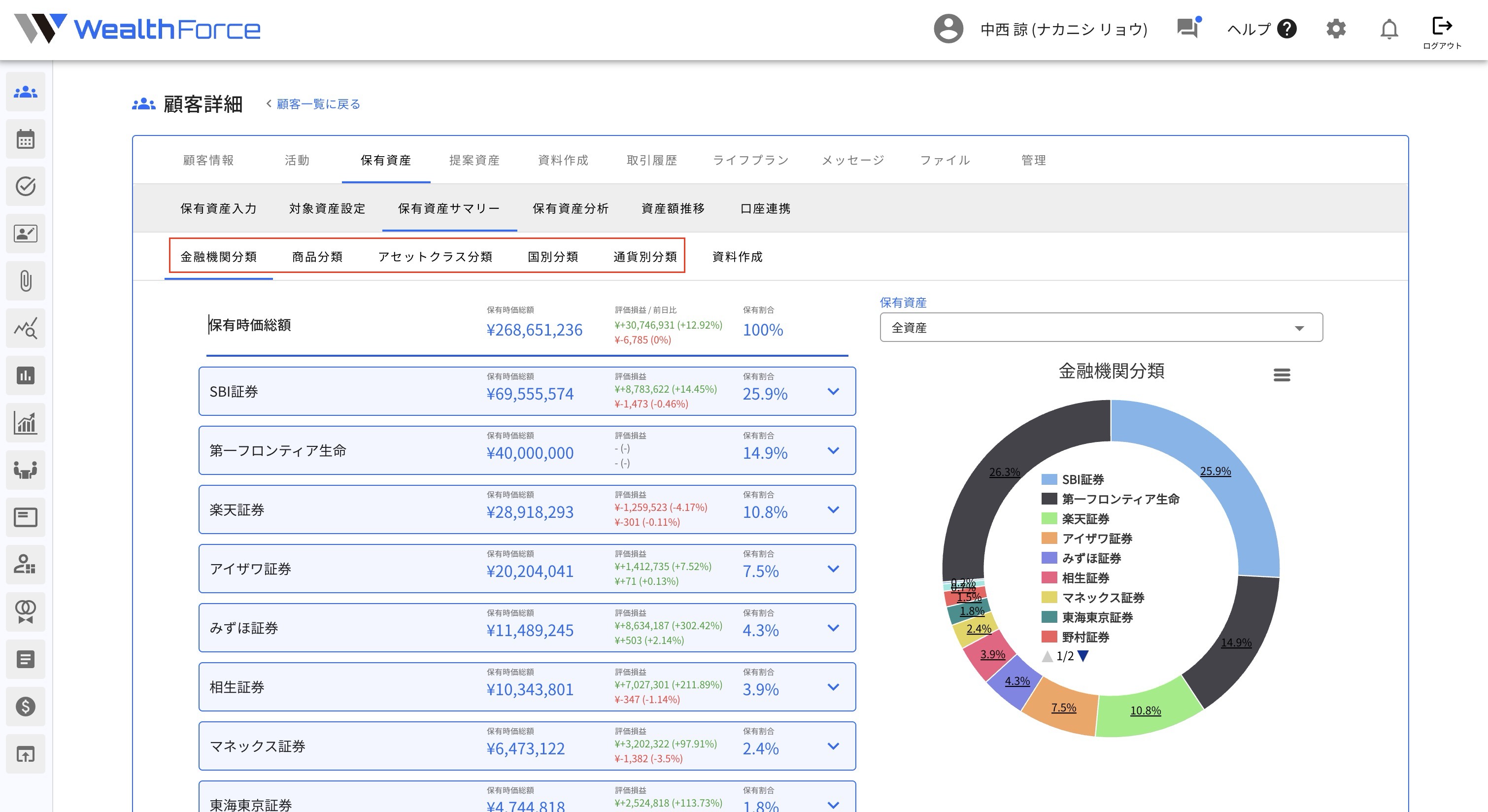Open the award ribbon rings sidebar icon
The width and height of the screenshot is (1488, 812).
coord(26,611)
